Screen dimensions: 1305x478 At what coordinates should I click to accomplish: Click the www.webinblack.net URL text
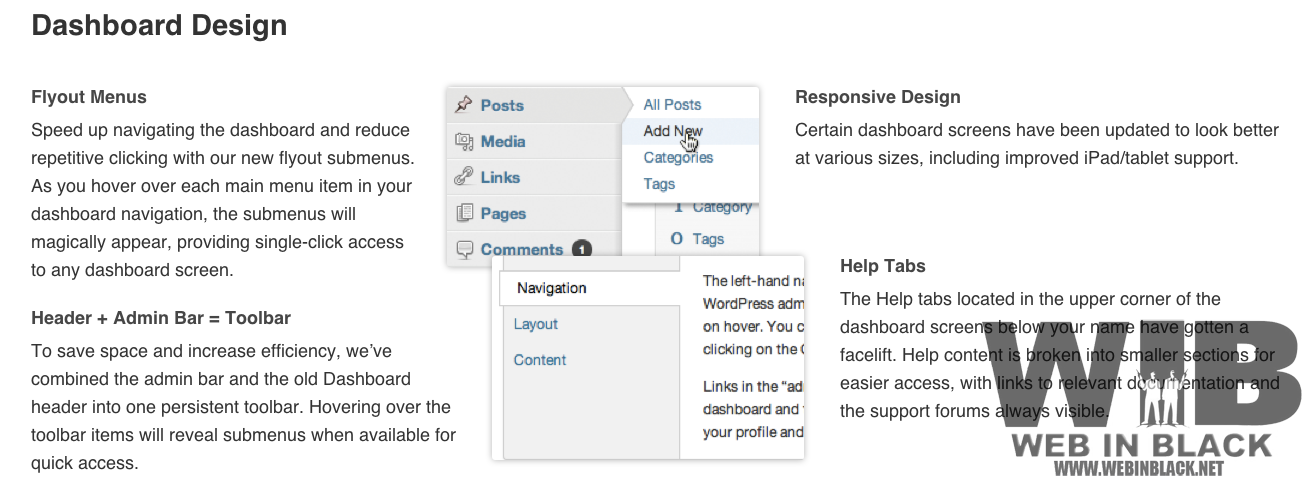coord(1139,467)
